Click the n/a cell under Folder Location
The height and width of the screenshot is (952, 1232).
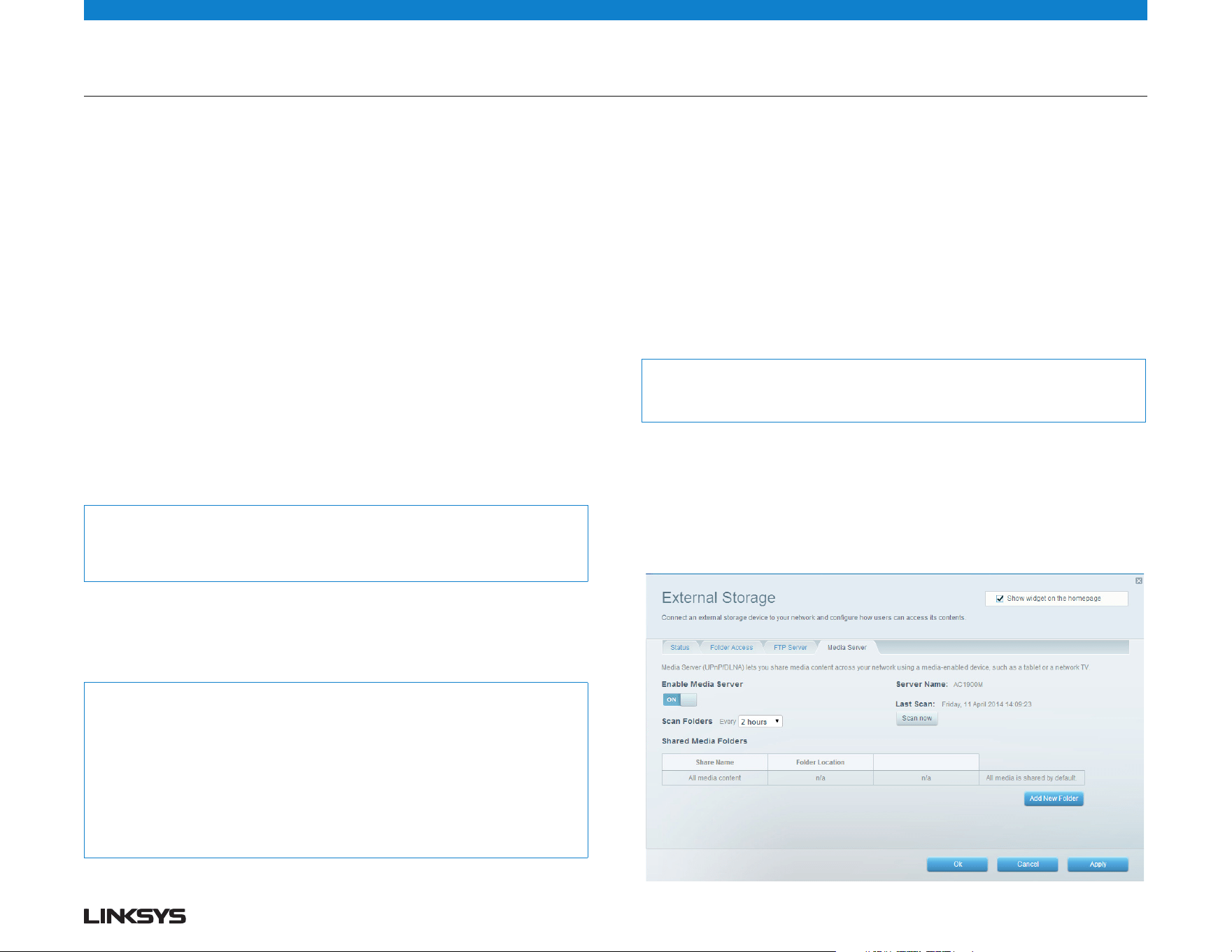820,778
